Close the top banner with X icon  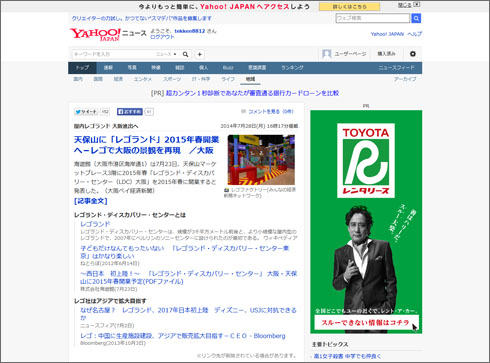[x=417, y=5]
